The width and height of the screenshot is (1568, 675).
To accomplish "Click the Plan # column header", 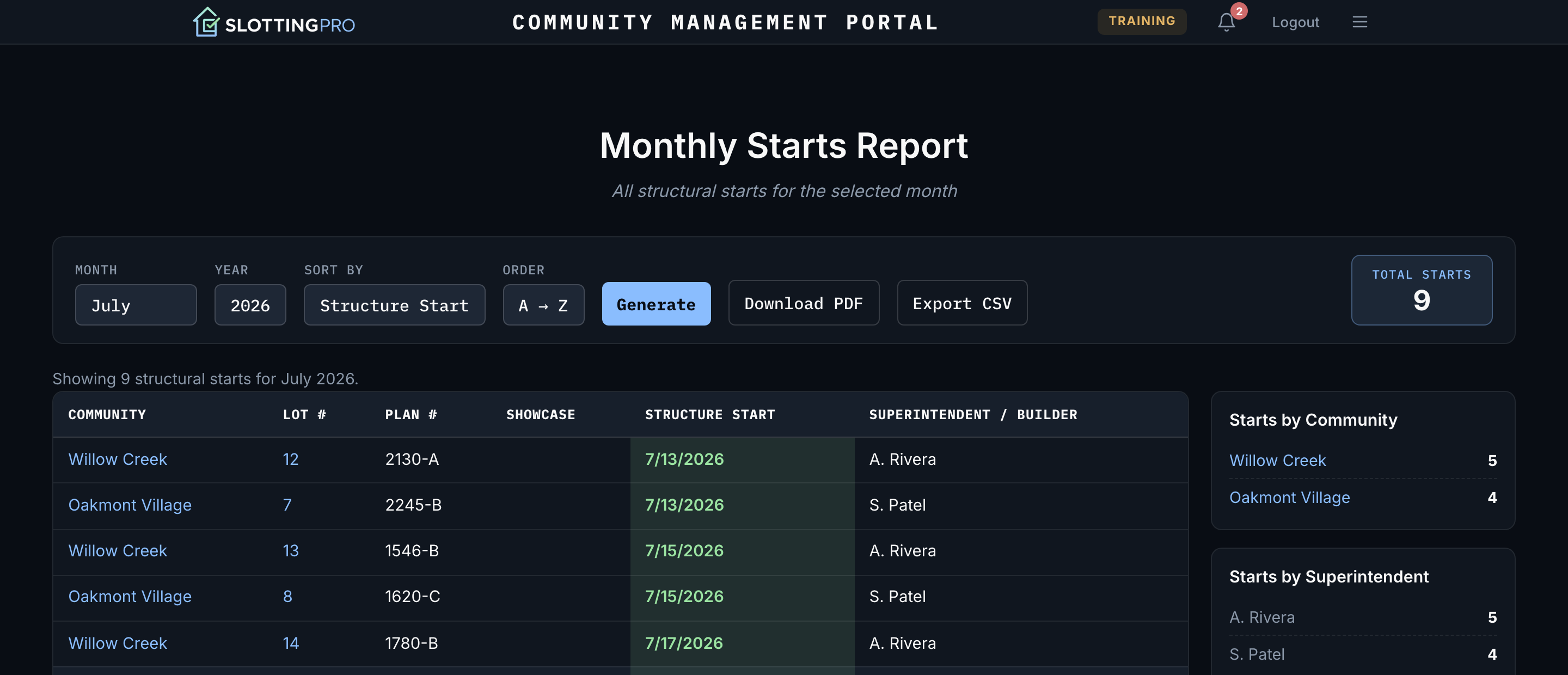I will tap(411, 414).
